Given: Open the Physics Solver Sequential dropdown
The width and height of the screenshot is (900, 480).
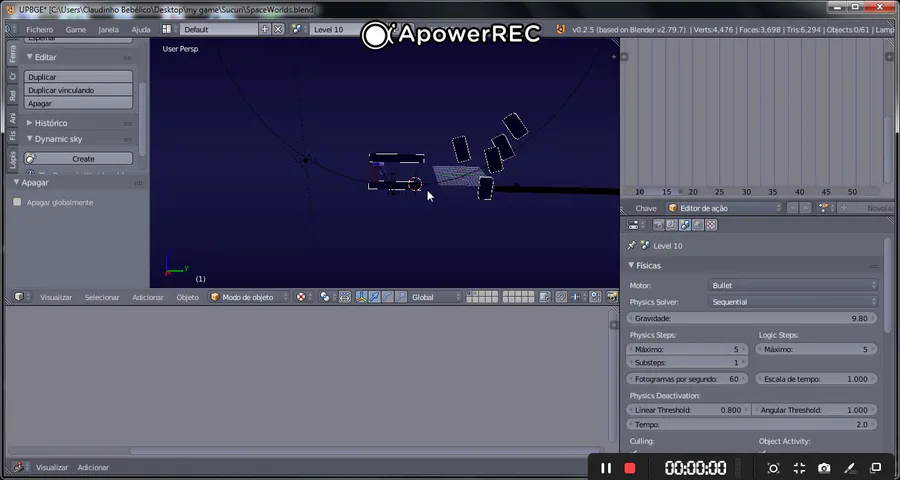Looking at the screenshot, I should (x=793, y=301).
